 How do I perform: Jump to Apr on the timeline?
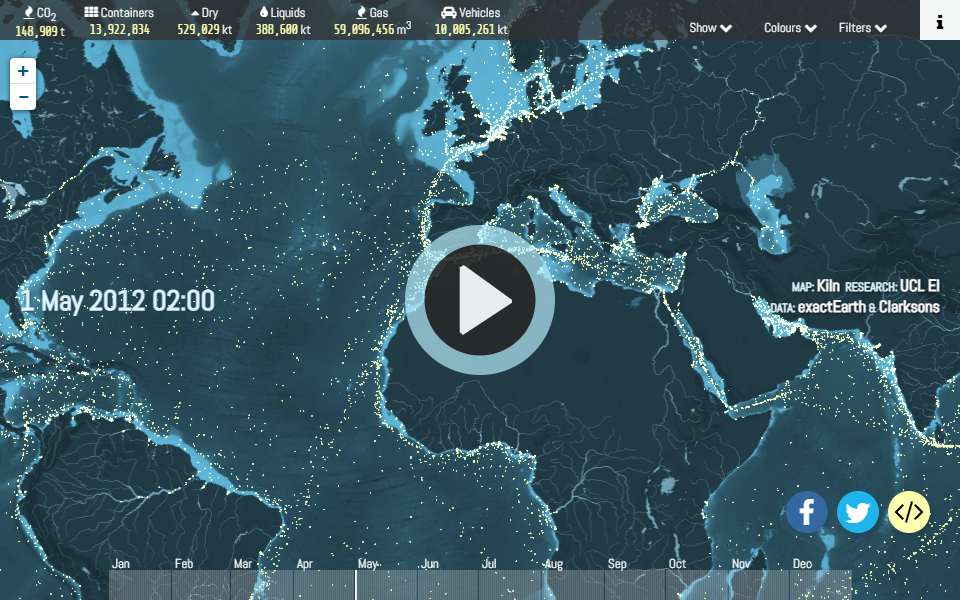pos(304,563)
